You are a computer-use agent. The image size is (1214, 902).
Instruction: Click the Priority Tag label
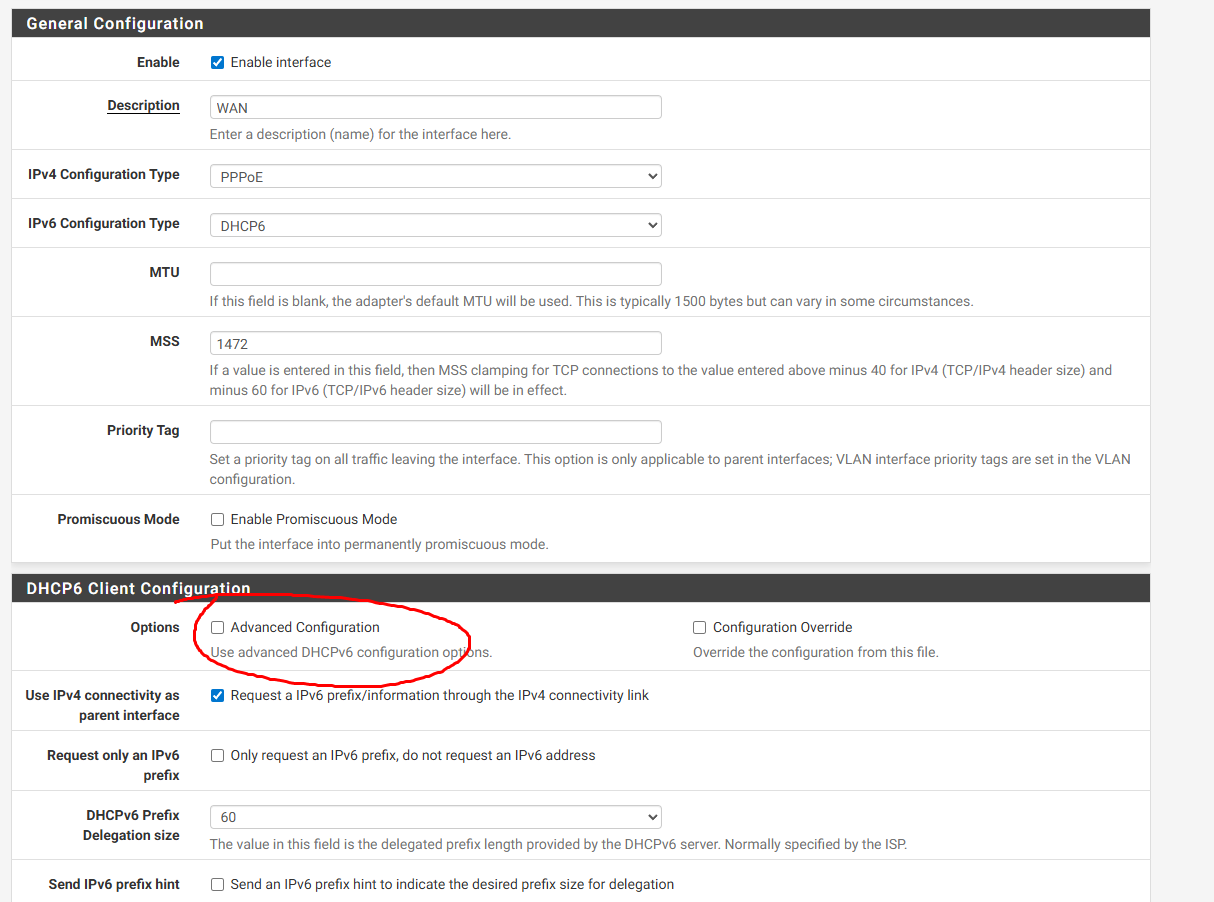click(143, 430)
